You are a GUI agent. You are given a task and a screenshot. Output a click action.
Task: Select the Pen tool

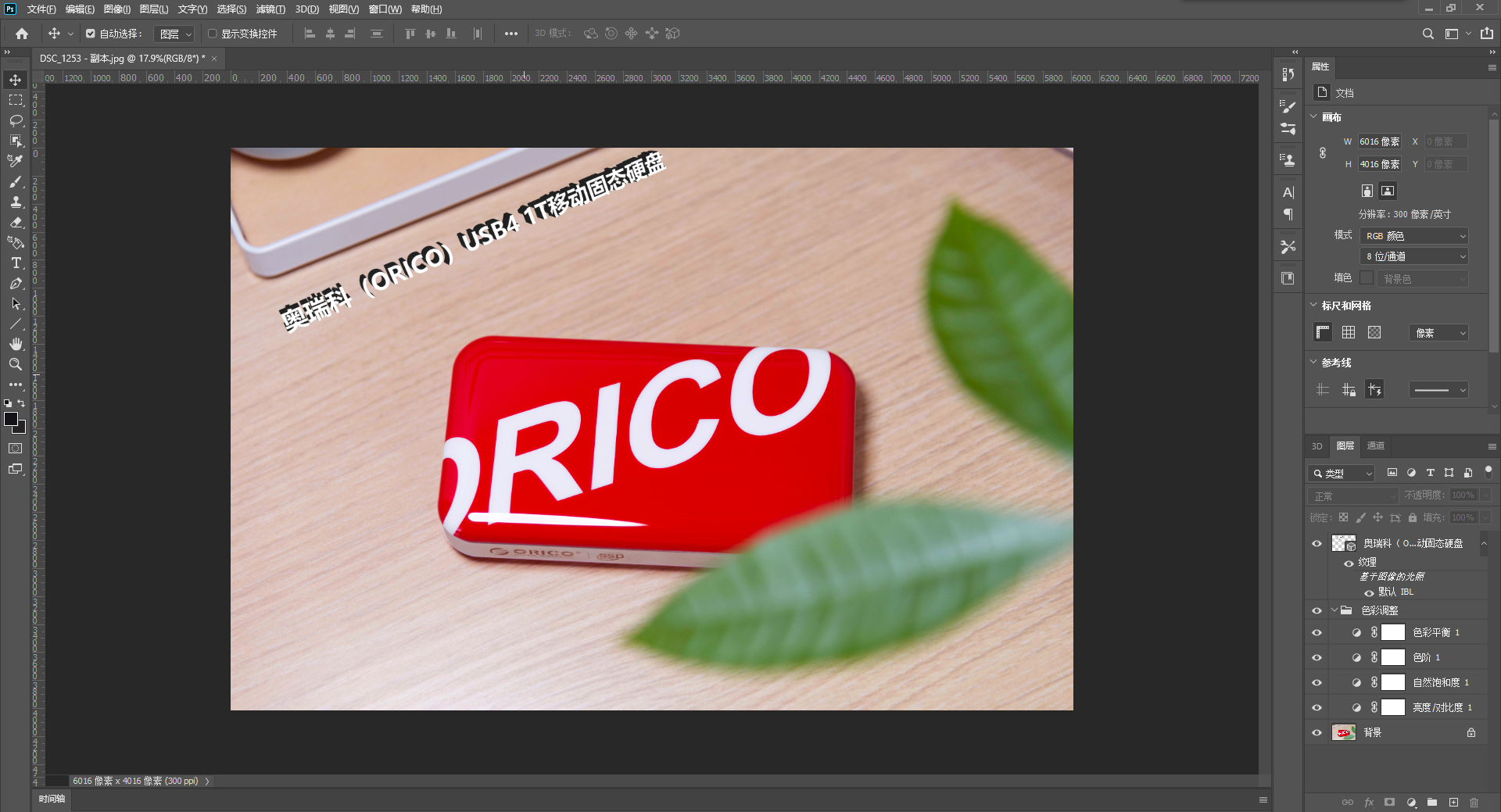coord(16,284)
